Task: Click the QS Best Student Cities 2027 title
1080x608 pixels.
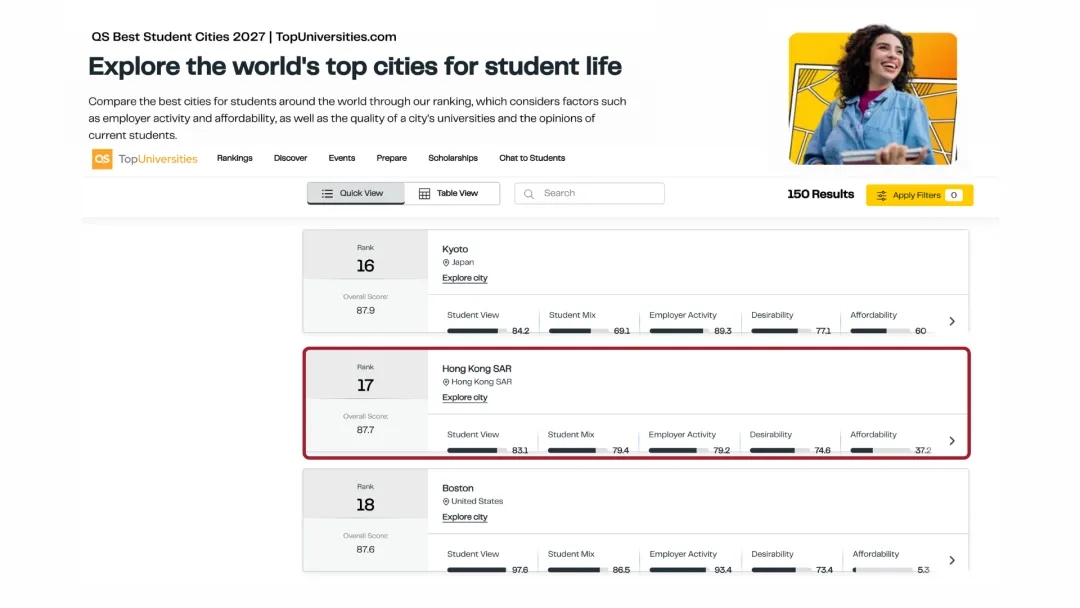Action: pyautogui.click(x=244, y=37)
